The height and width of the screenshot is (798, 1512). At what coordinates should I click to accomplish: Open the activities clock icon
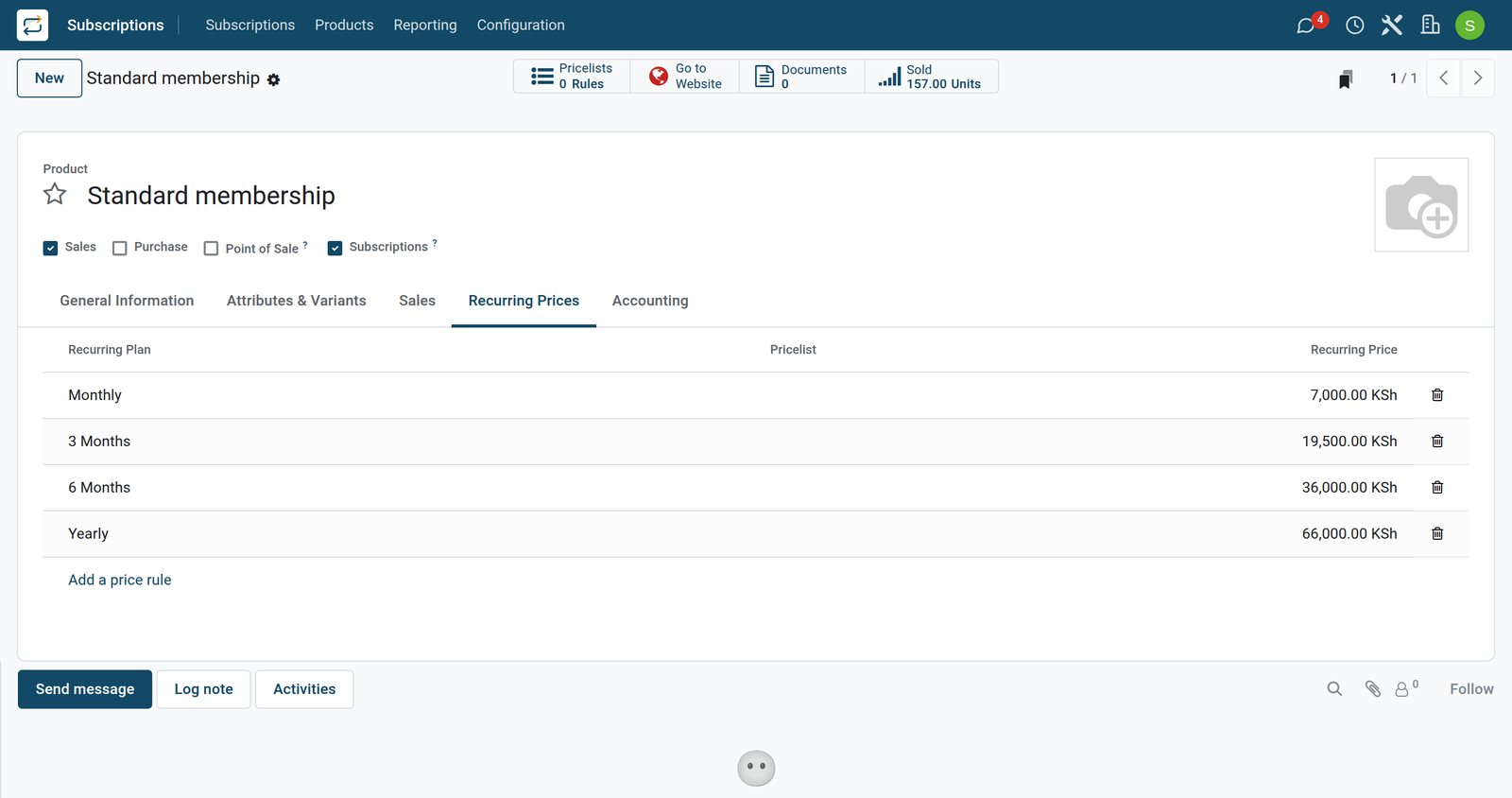tap(1354, 26)
